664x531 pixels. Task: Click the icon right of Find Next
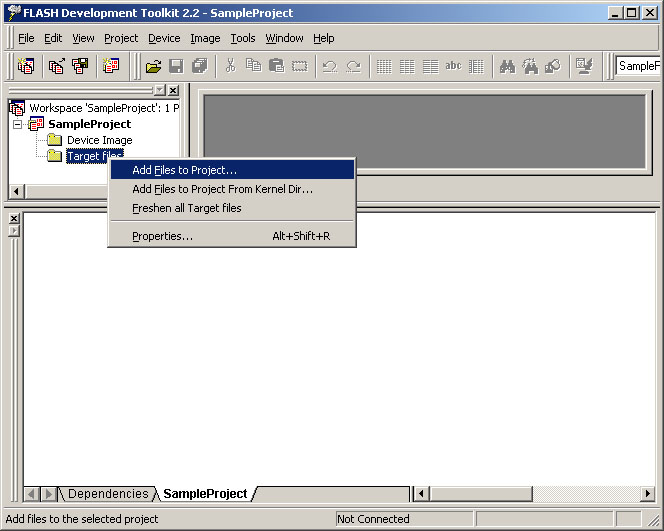click(x=553, y=66)
